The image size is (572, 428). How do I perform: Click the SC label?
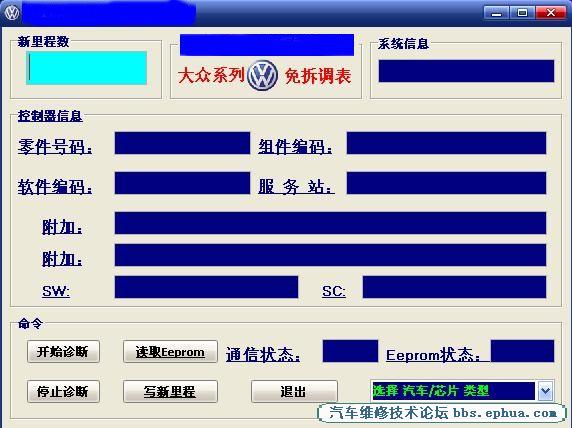tap(334, 291)
